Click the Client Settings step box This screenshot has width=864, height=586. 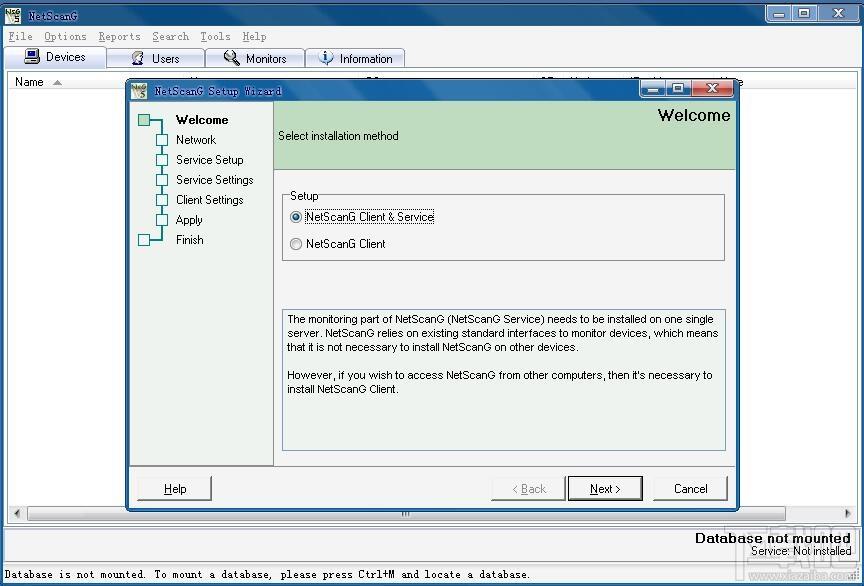coord(162,200)
